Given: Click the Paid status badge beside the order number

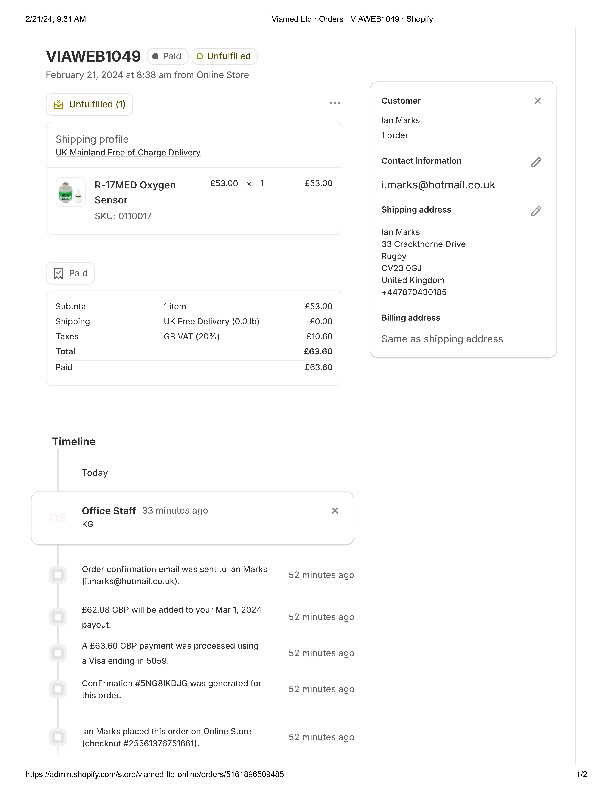Looking at the screenshot, I should (x=167, y=57).
